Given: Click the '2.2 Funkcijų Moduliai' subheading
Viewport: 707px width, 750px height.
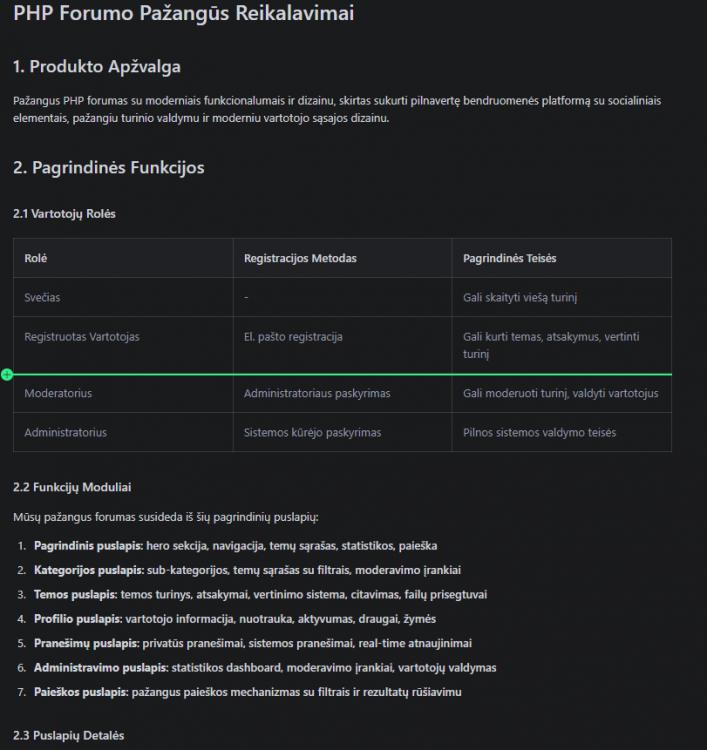Looking at the screenshot, I should [x=72, y=487].
